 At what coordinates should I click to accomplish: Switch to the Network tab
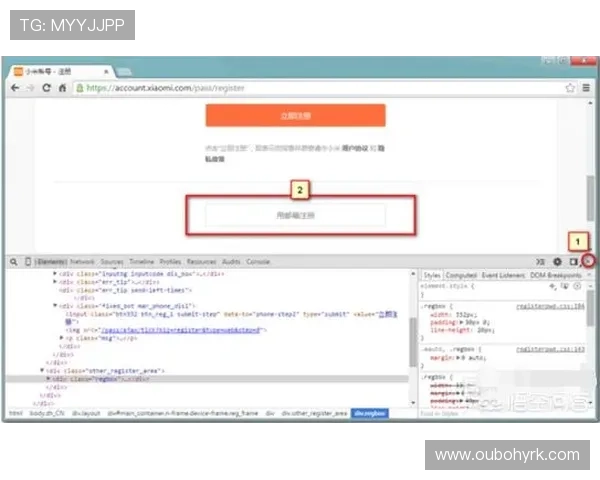pyautogui.click(x=82, y=261)
